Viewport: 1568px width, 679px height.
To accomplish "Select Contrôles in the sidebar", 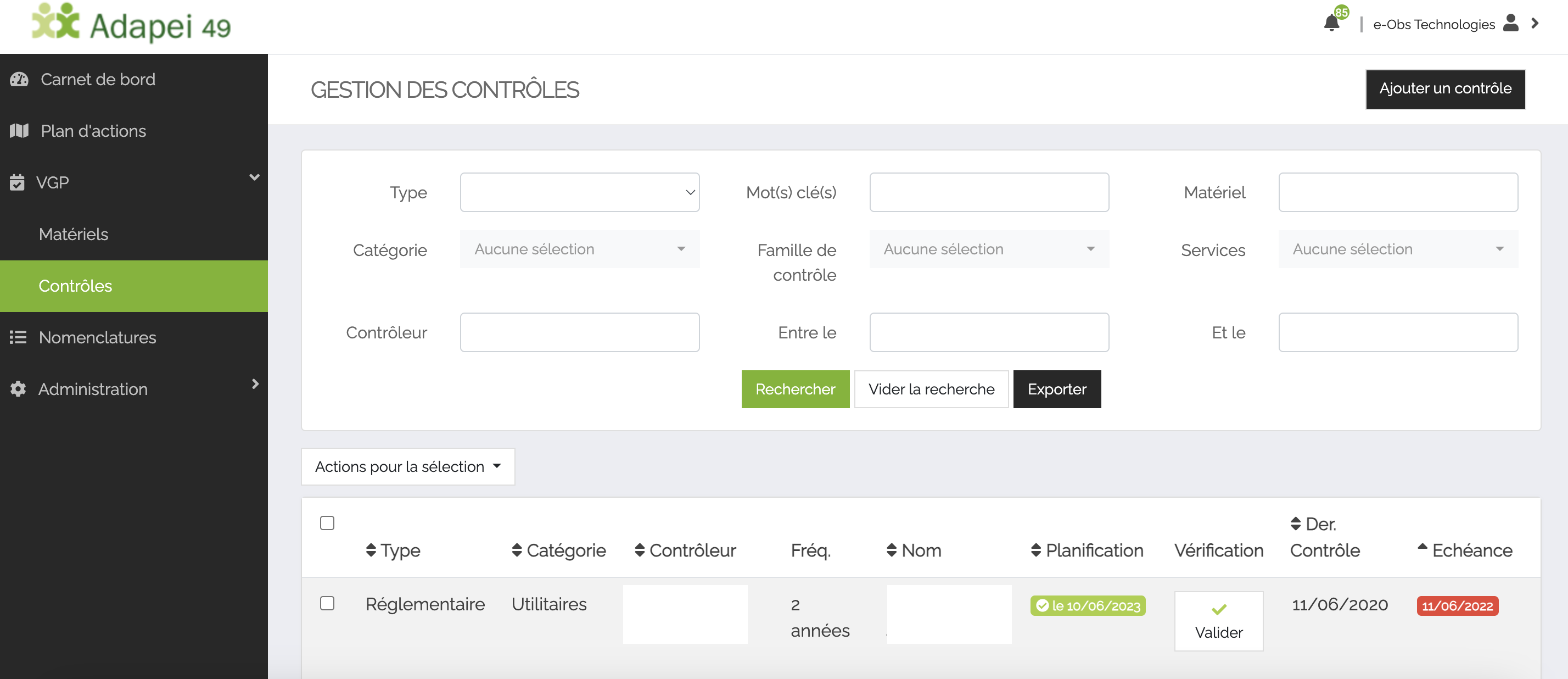I will coord(134,286).
